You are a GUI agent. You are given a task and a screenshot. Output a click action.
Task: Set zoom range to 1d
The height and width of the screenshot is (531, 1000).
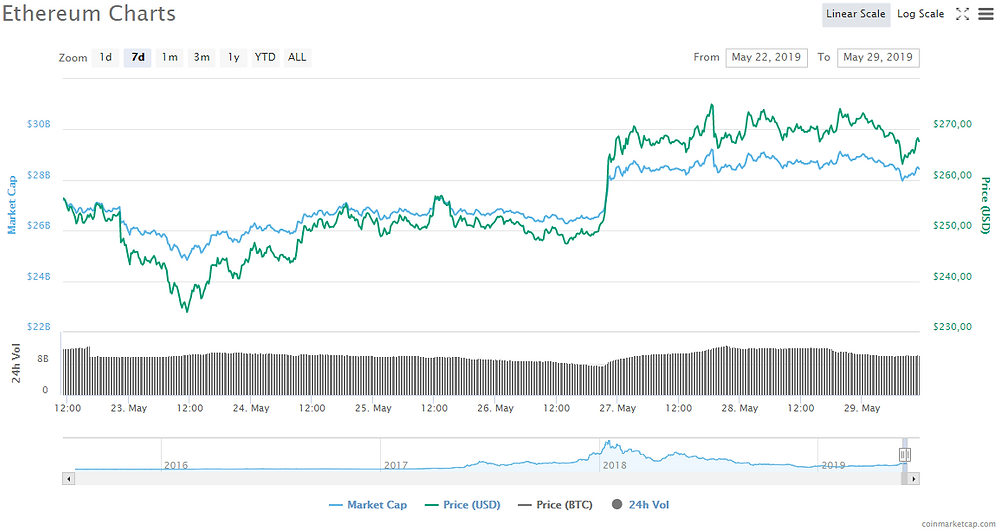105,57
